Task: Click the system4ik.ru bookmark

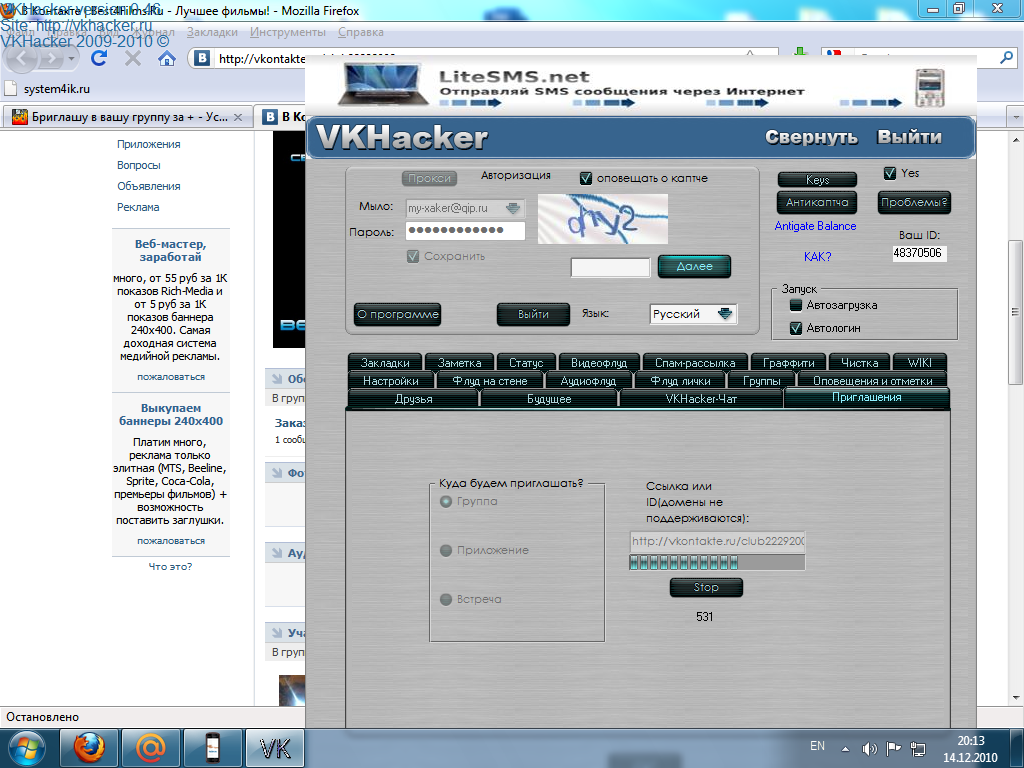Action: coord(48,89)
